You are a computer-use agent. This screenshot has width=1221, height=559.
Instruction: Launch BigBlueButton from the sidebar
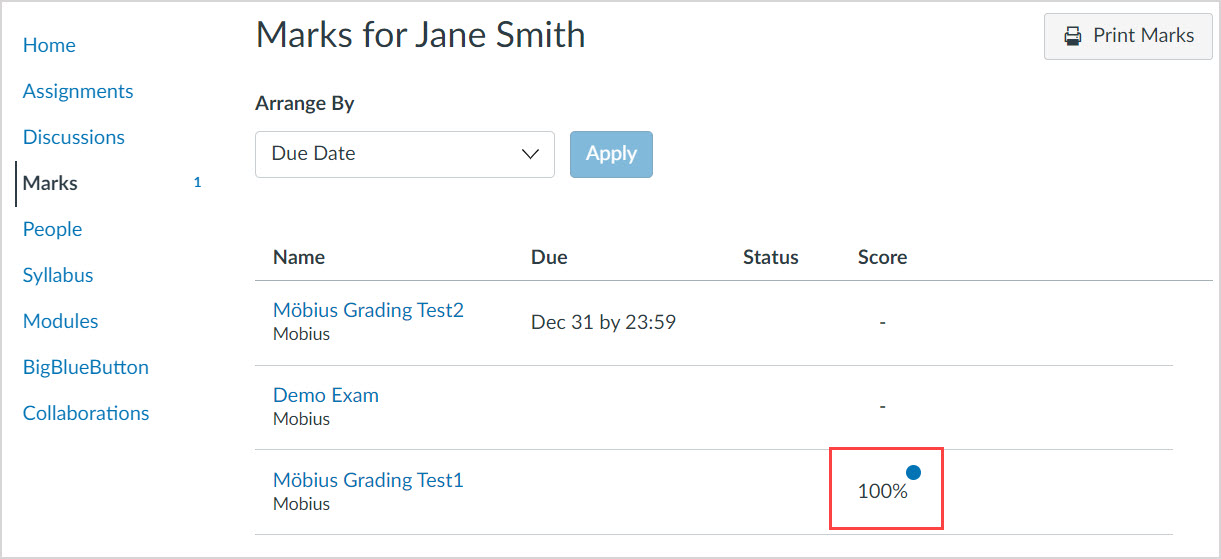(x=86, y=367)
